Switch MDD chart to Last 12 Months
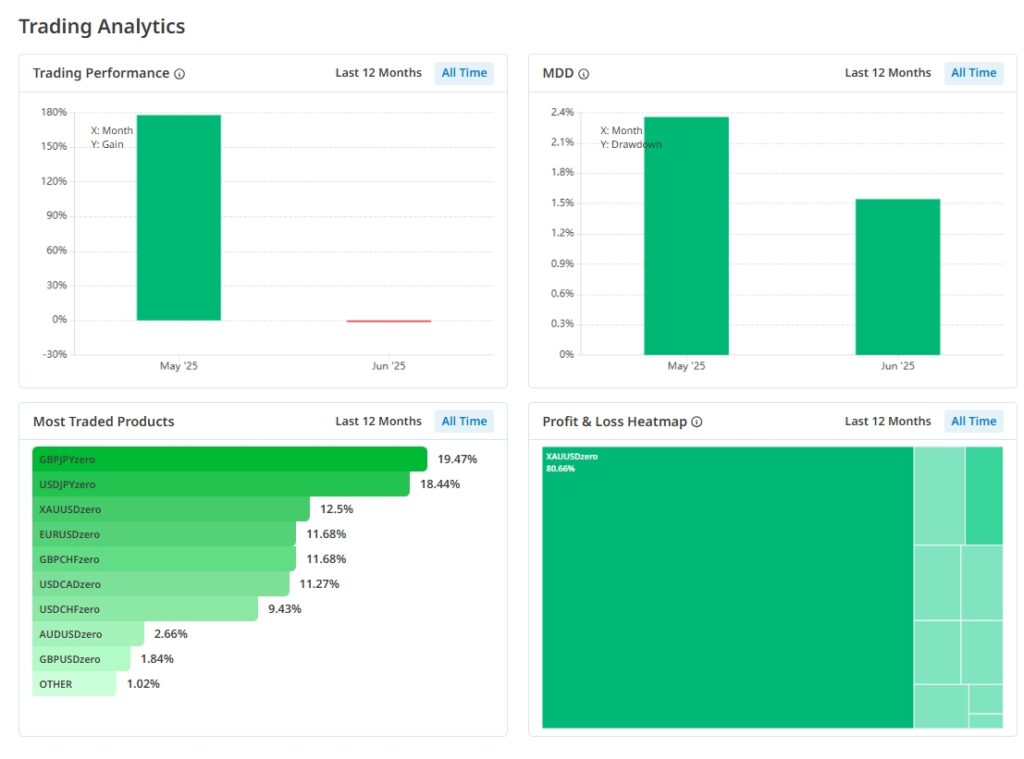 [x=887, y=73]
